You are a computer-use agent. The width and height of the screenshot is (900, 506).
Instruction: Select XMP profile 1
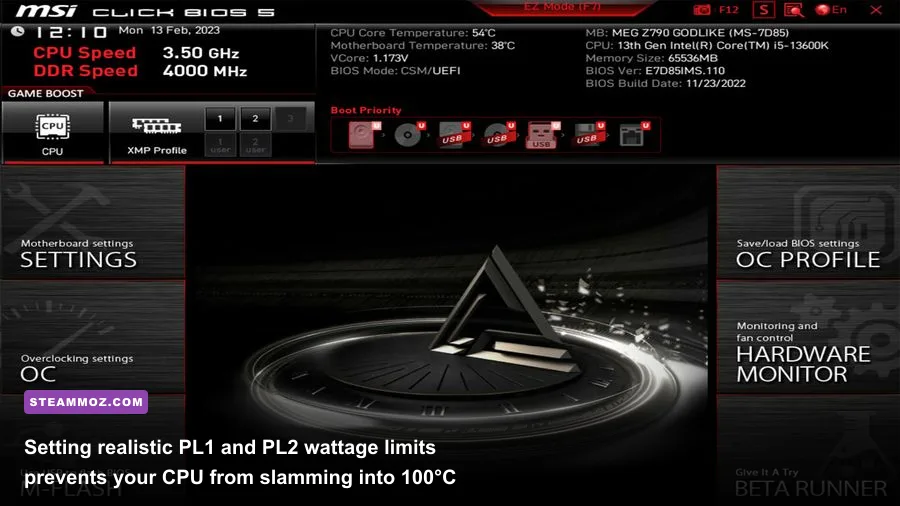pos(220,119)
